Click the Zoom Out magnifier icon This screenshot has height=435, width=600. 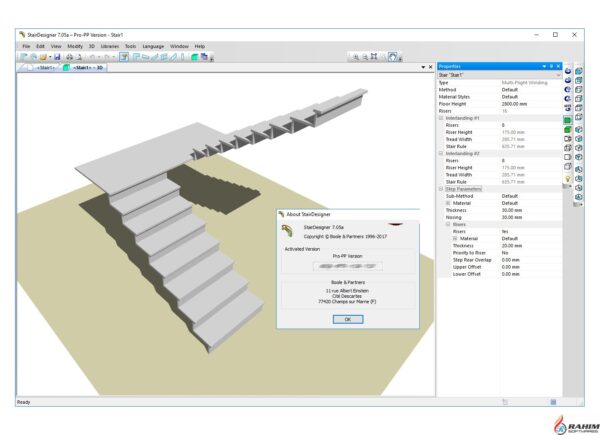365,57
